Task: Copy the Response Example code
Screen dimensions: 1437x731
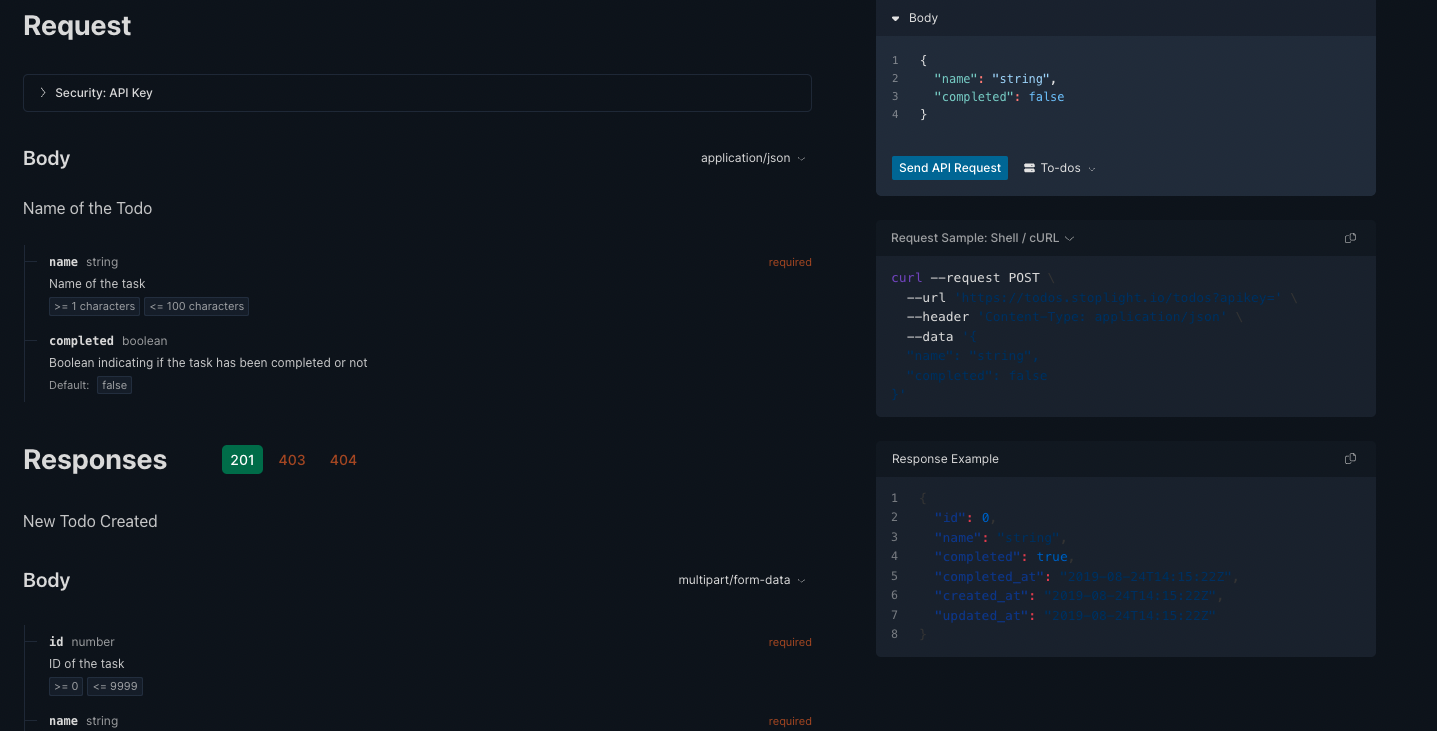Action: coord(1350,458)
